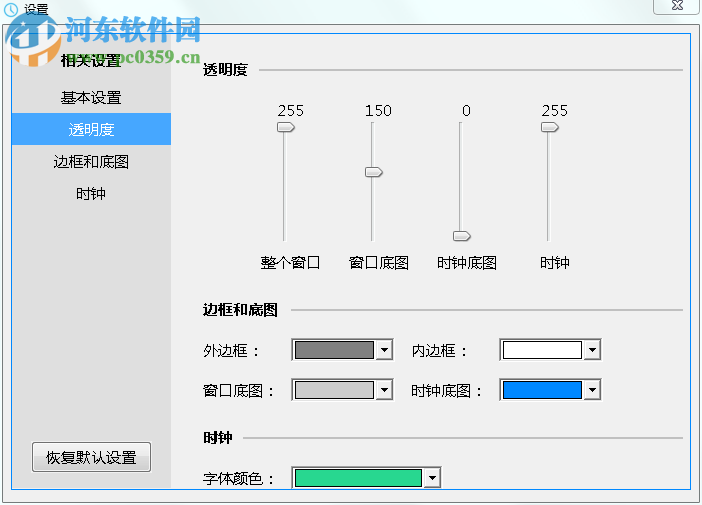The height and width of the screenshot is (505, 702).
Task: Click the 内边框 label
Action: click(x=439, y=351)
